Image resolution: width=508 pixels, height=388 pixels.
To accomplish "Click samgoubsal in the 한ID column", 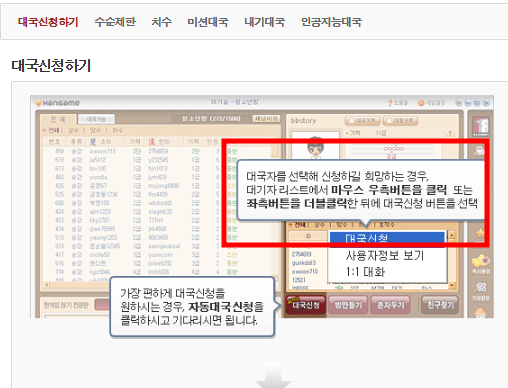I will pos(164,246).
